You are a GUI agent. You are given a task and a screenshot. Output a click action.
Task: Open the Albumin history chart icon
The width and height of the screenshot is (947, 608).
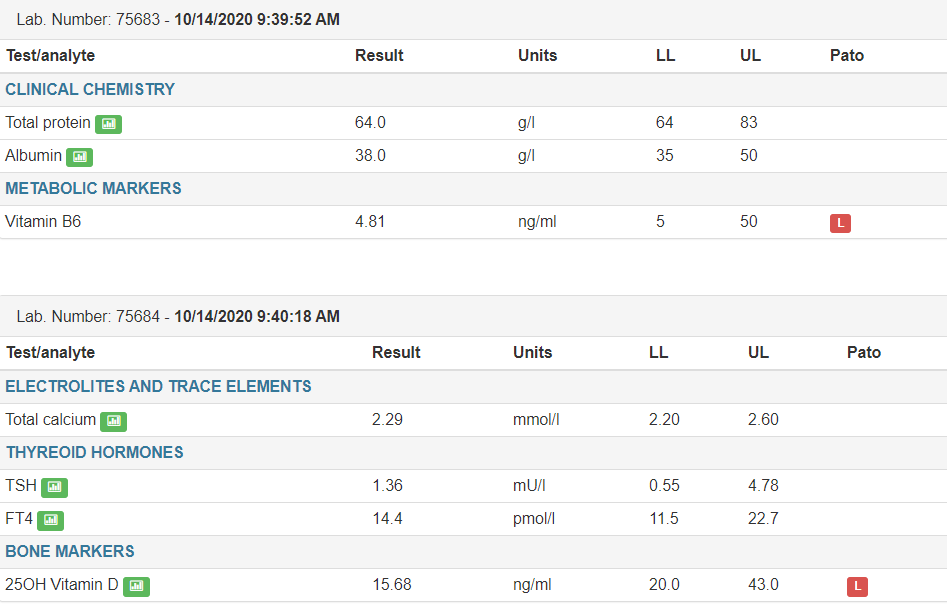tap(80, 157)
